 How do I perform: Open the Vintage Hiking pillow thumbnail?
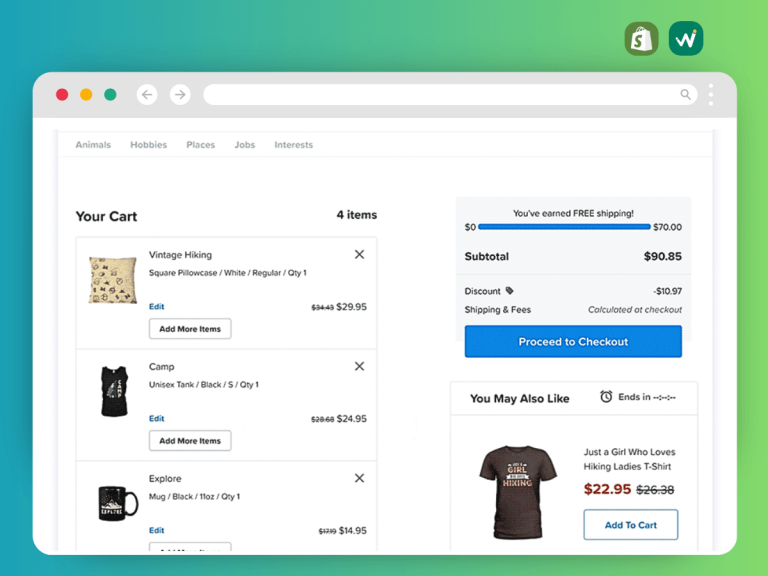tap(113, 280)
